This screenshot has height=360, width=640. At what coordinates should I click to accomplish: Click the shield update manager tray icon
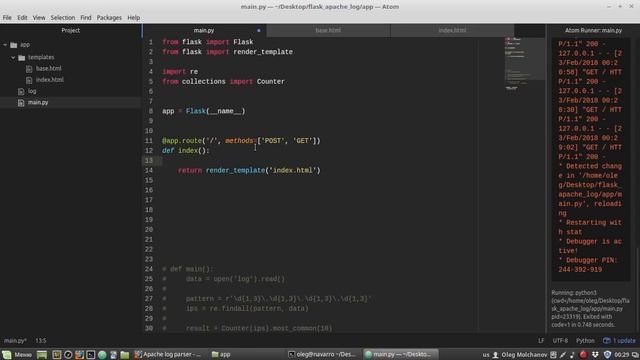click(x=607, y=355)
